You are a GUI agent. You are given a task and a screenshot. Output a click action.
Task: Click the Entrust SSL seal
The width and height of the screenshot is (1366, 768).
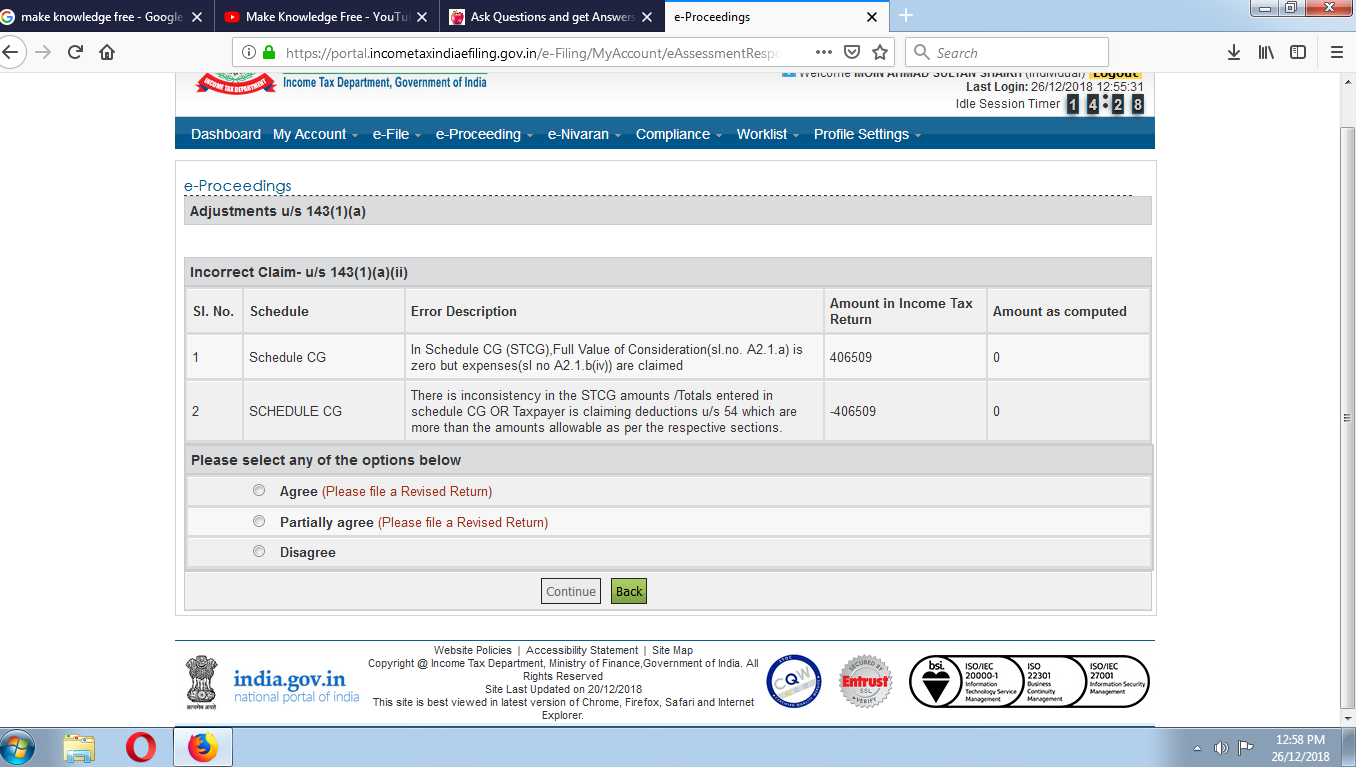click(x=865, y=682)
